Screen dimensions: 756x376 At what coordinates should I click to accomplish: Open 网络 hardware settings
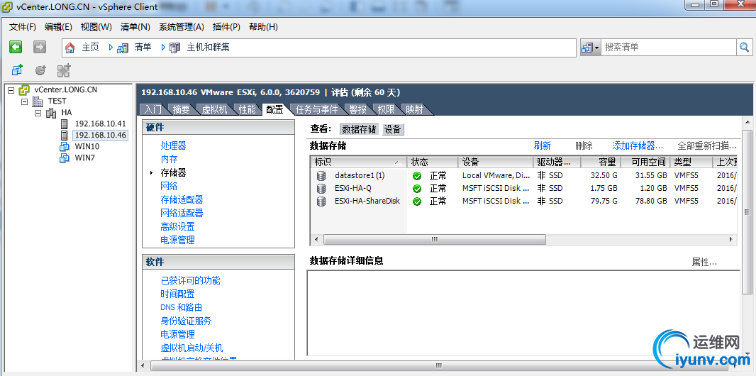pyautogui.click(x=169, y=186)
